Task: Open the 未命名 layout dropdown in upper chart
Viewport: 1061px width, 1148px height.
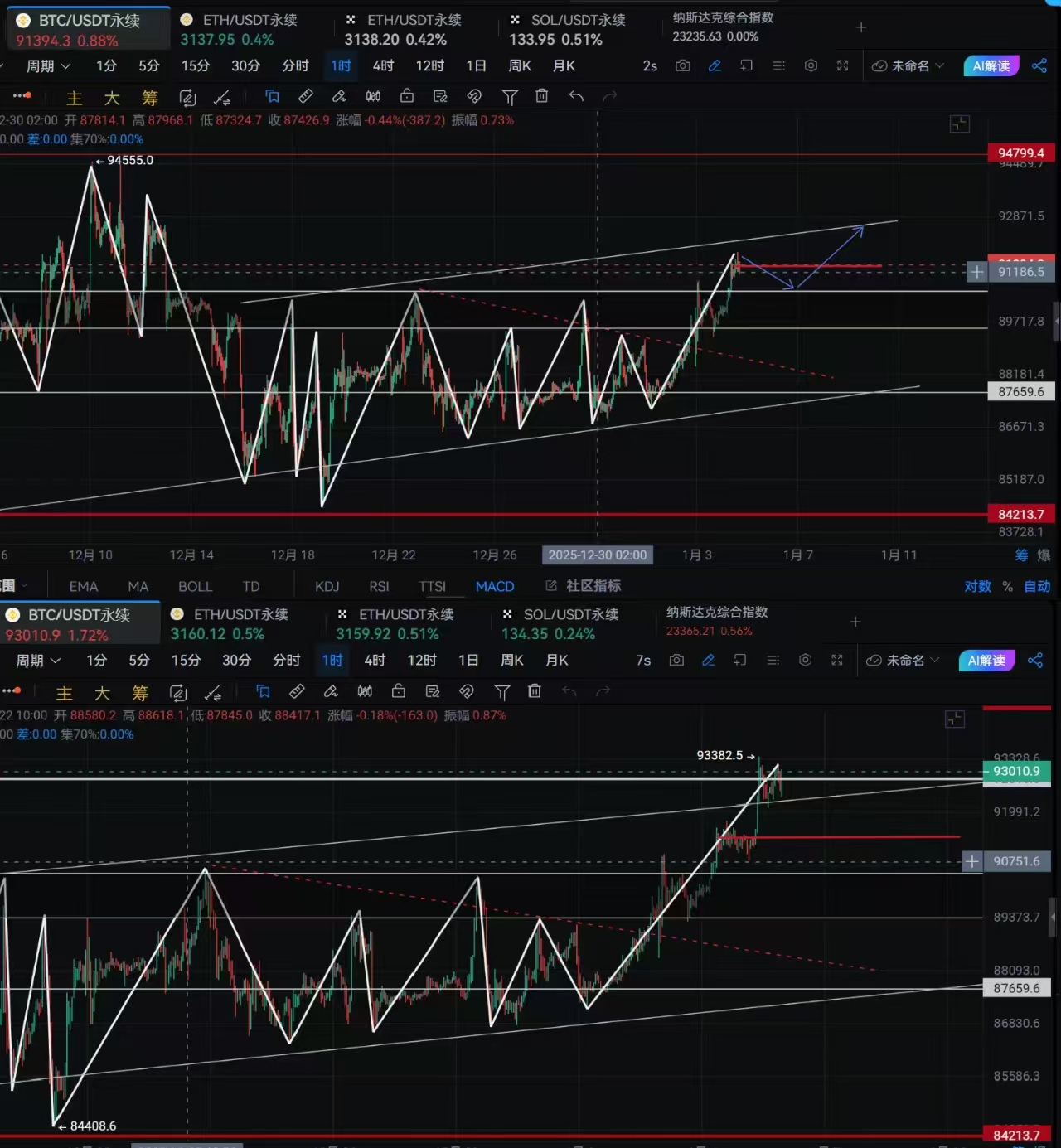Action: coord(908,65)
